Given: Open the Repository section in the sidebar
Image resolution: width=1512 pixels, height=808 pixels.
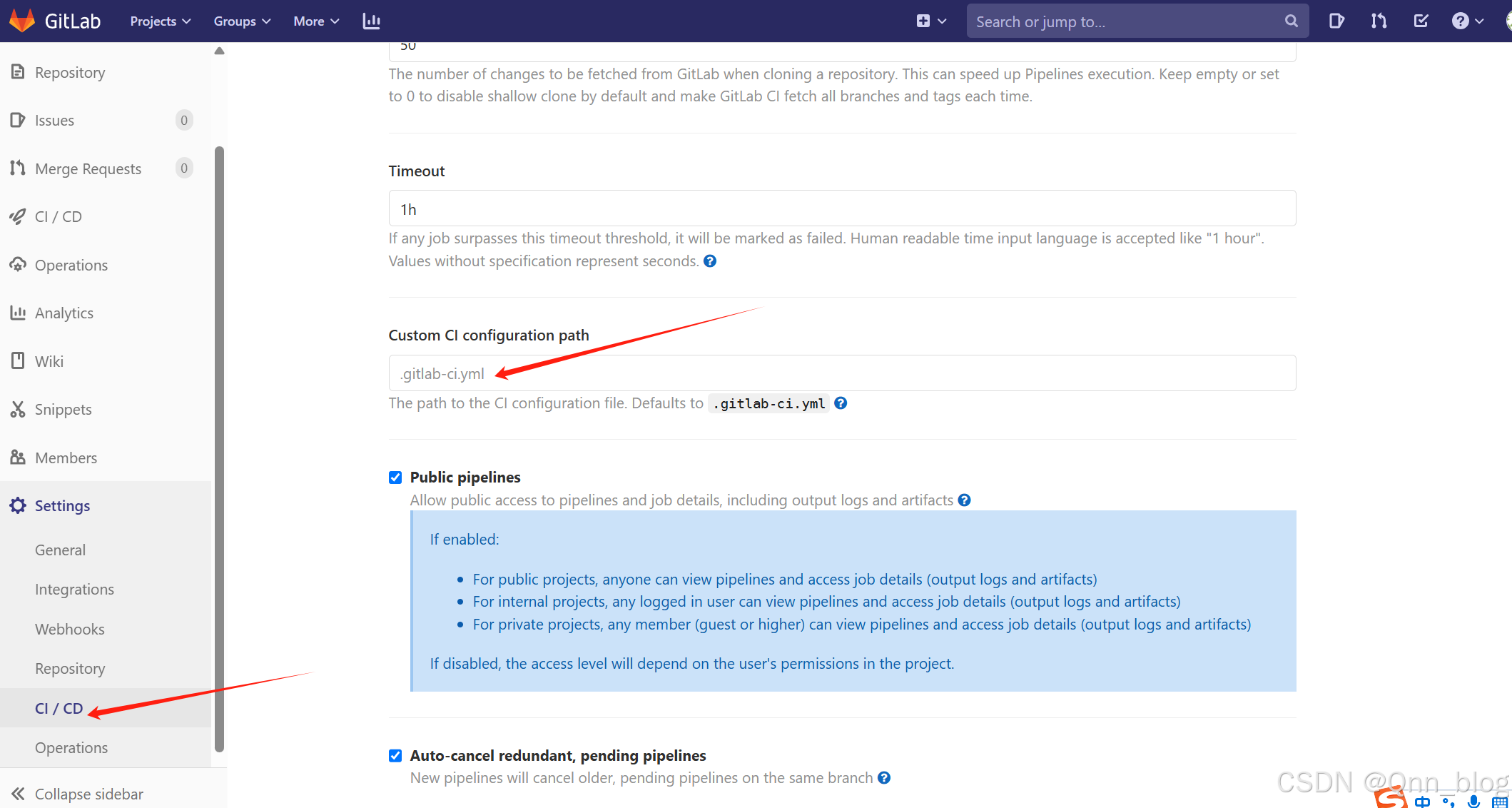Looking at the screenshot, I should click(69, 72).
